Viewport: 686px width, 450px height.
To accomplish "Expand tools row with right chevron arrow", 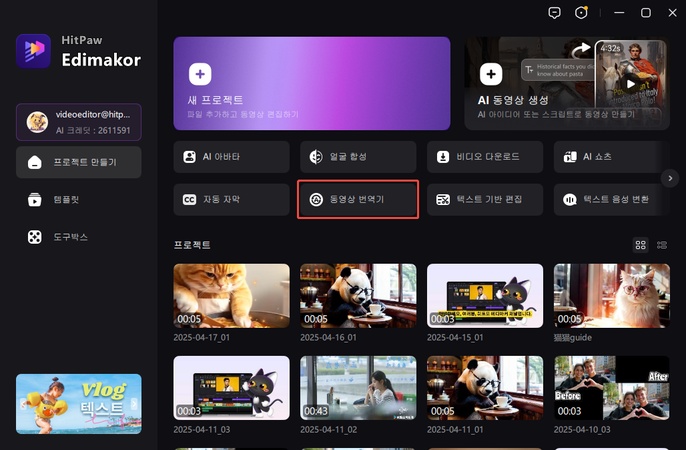I will [670, 178].
